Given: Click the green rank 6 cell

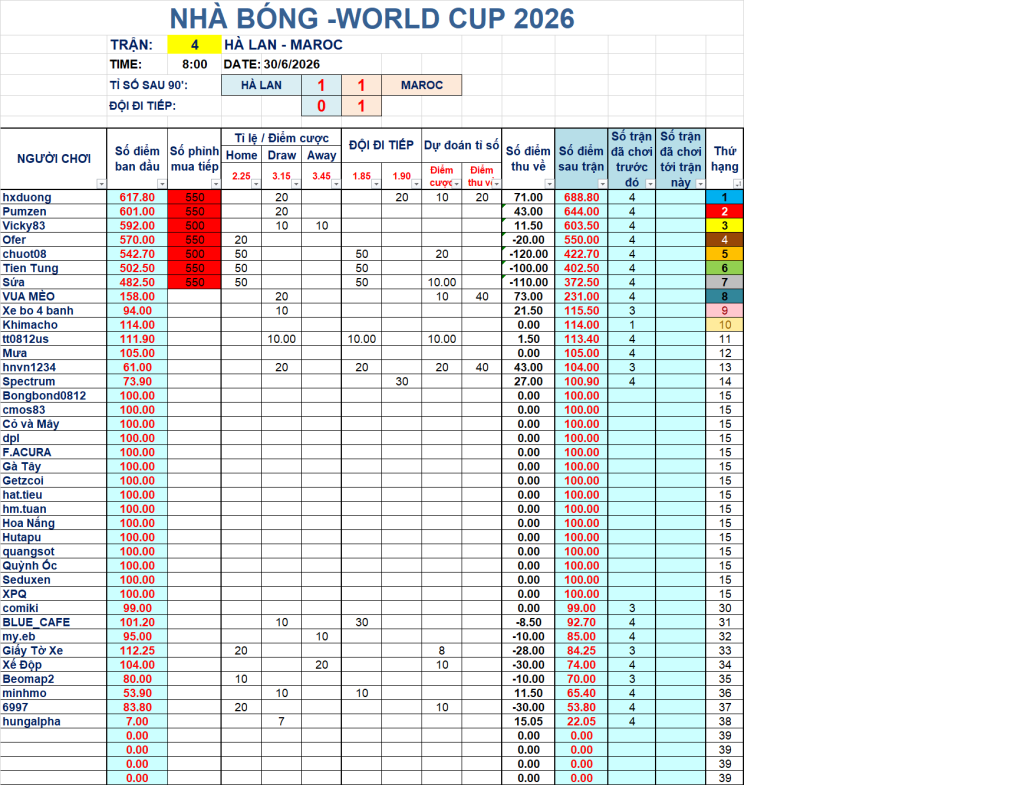Looking at the screenshot, I should (x=724, y=268).
